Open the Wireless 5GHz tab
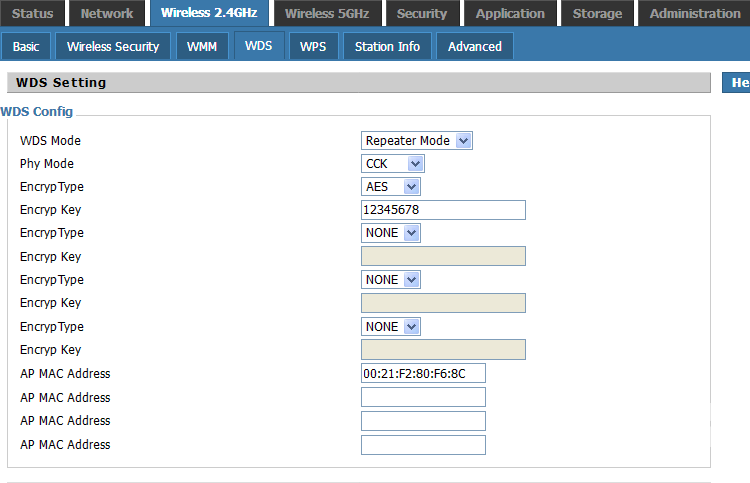The image size is (750, 483). (327, 14)
